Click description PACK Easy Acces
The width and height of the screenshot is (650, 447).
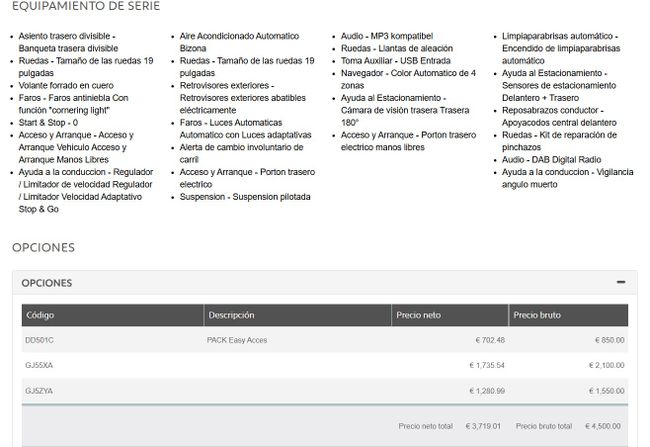[x=237, y=340]
